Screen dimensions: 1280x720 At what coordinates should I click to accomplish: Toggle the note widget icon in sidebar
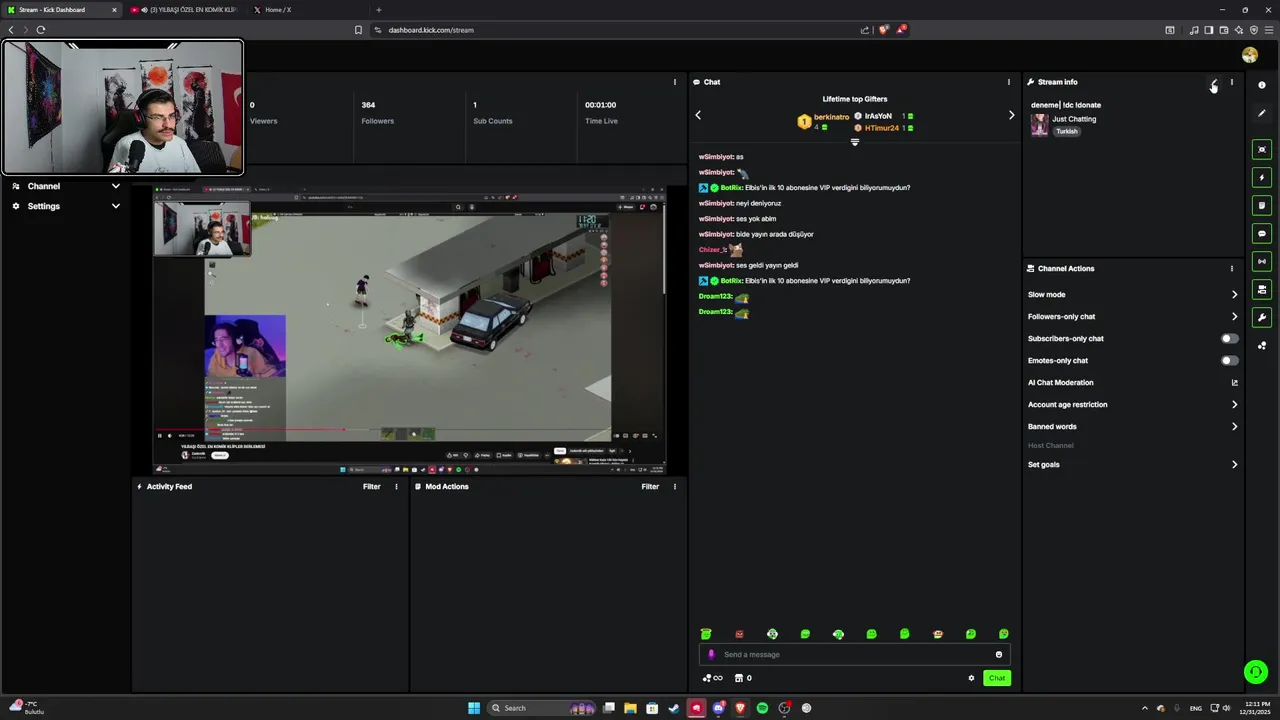click(1262, 205)
